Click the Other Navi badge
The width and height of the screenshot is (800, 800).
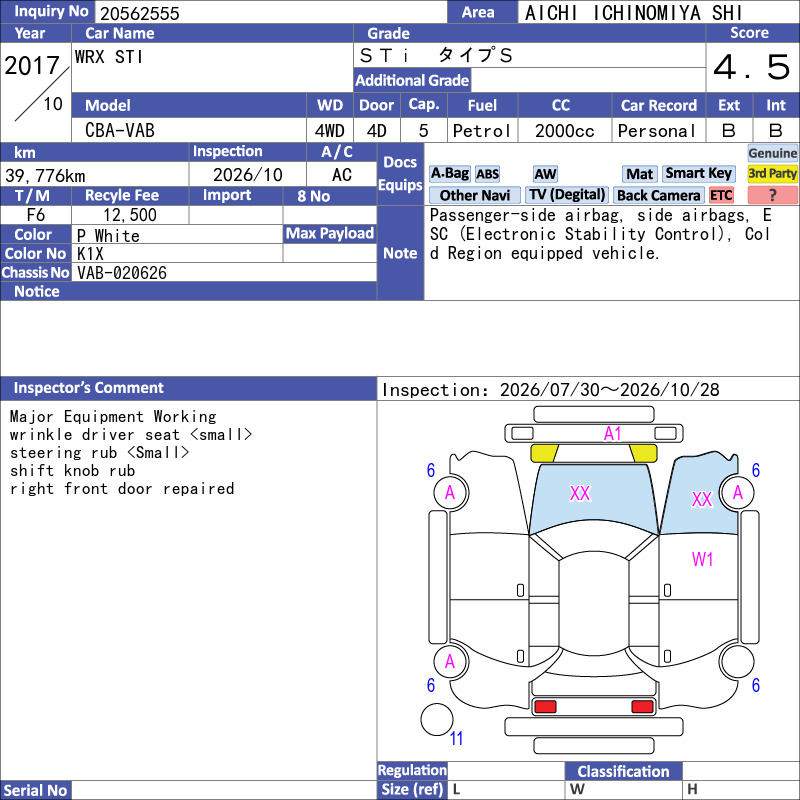[x=474, y=195]
